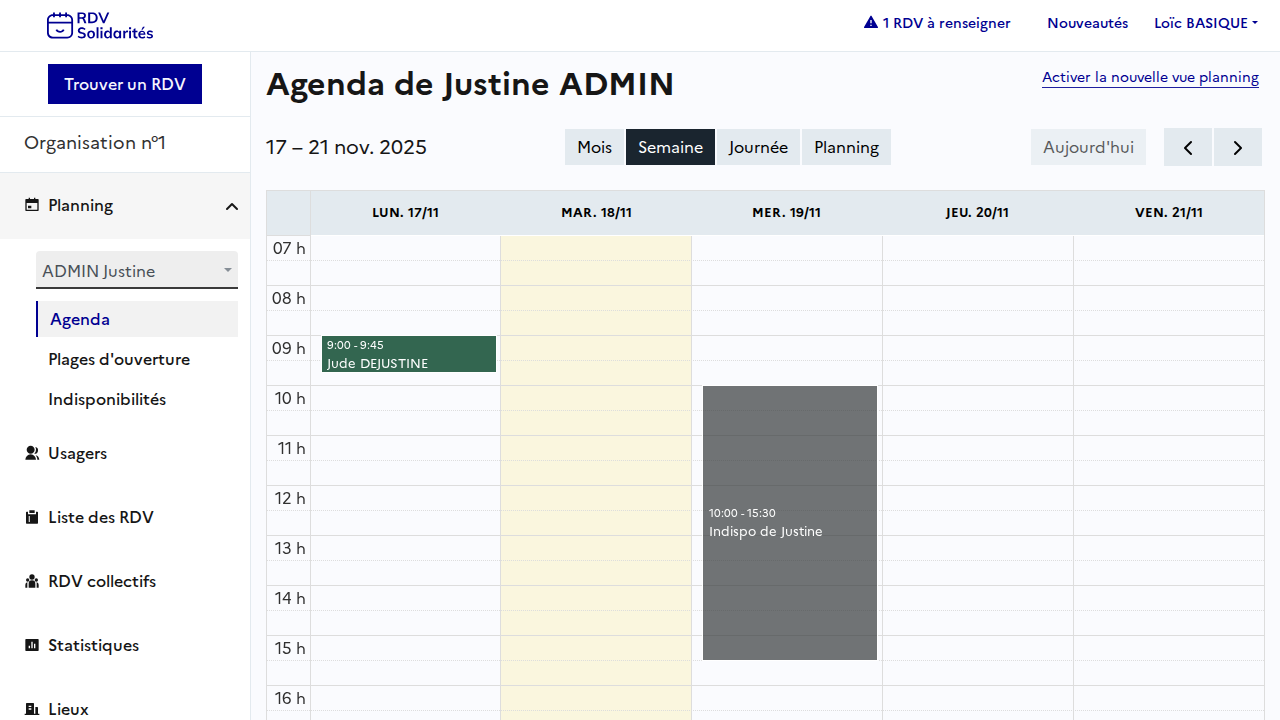Click the Lieux building icon
1280x720 pixels.
[32, 709]
